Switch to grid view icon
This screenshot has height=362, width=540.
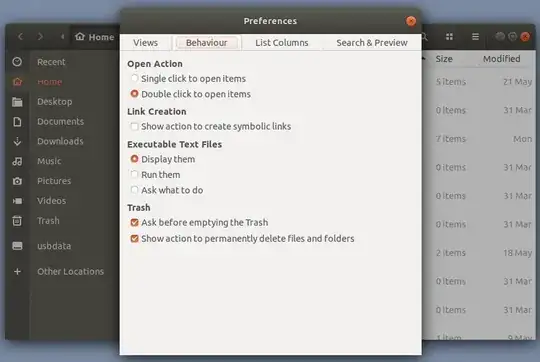[x=449, y=37]
